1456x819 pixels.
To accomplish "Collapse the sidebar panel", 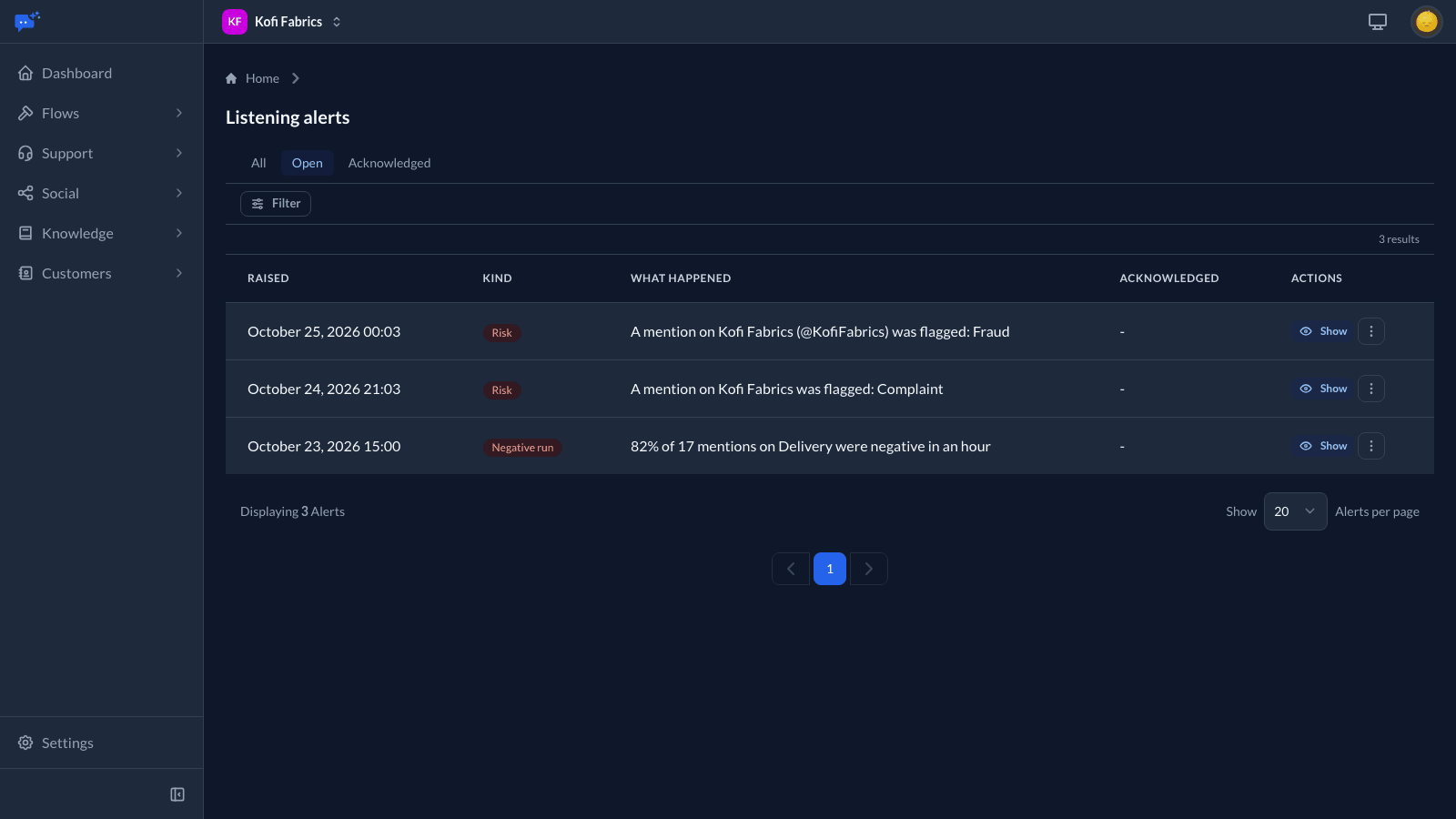I will tap(177, 794).
